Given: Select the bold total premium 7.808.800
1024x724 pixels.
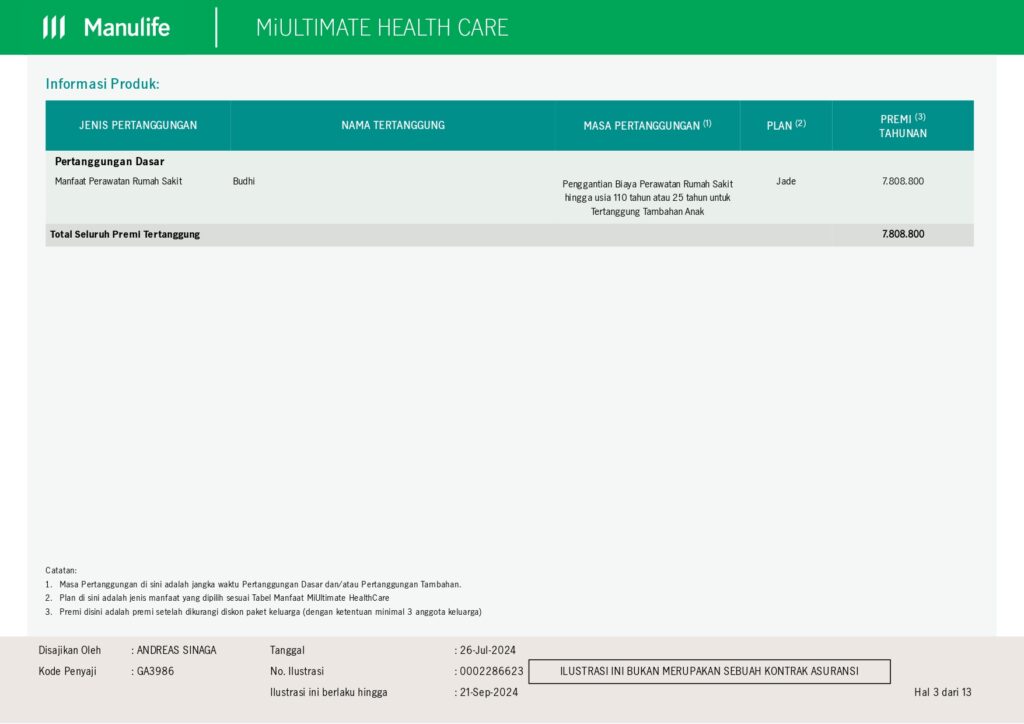Looking at the screenshot, I should [x=903, y=234].
